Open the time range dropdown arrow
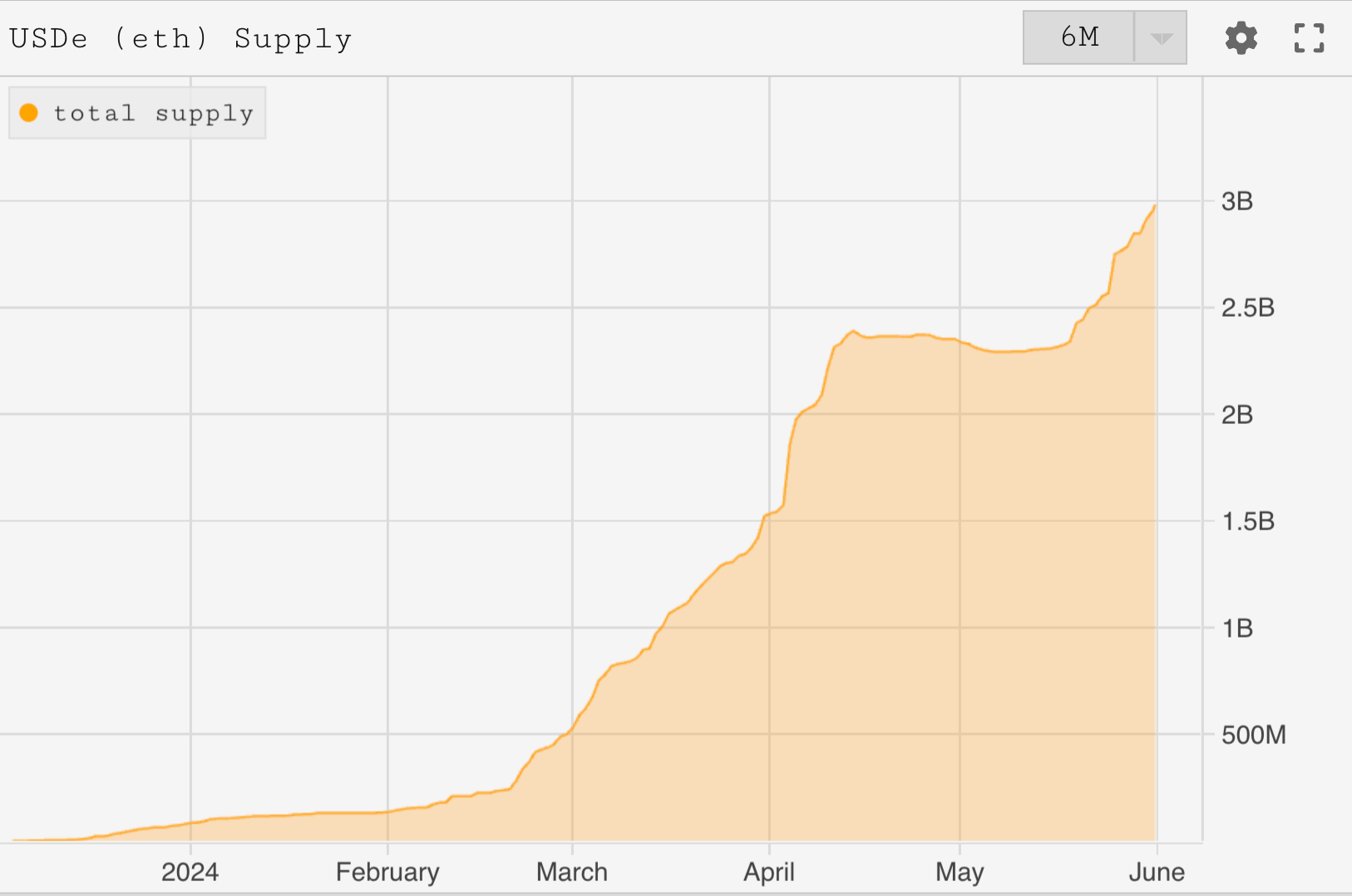 (x=1161, y=38)
